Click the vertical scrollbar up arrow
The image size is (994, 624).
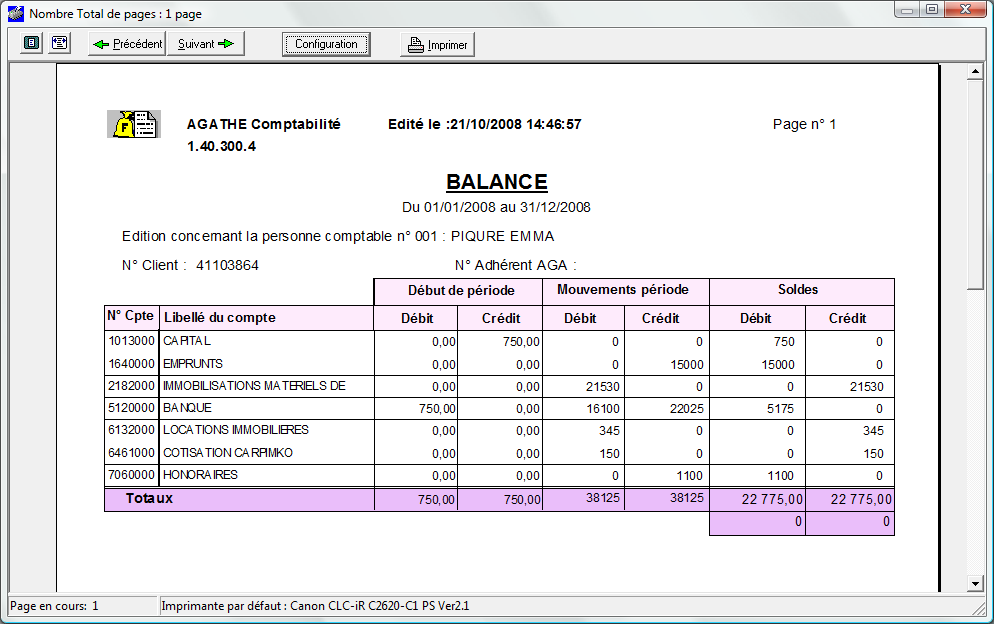pos(975,71)
